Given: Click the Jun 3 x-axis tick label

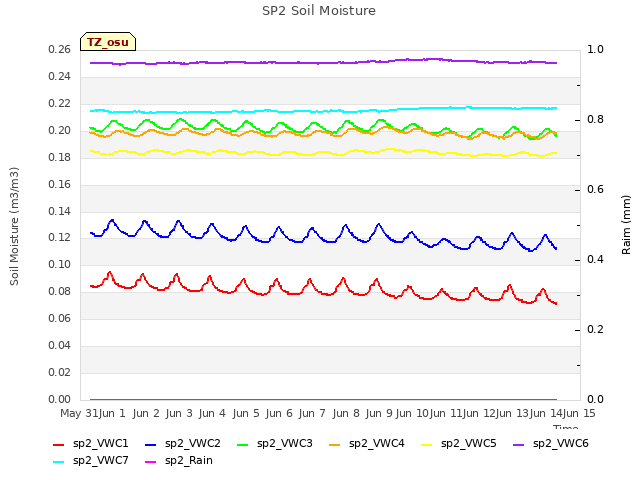Looking at the screenshot, I should coord(179,413).
